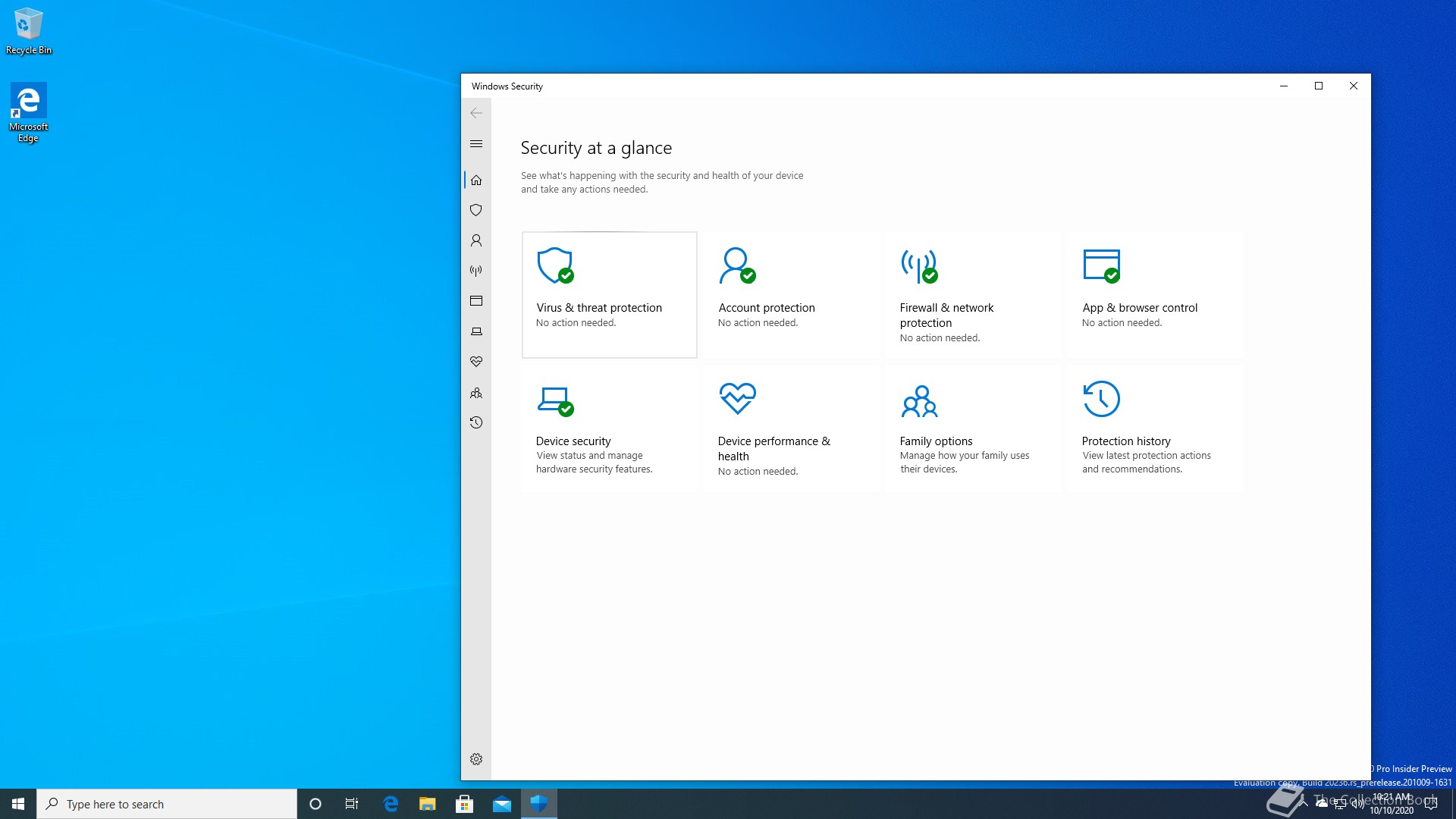This screenshot has width=1456, height=819.
Task: Click the Device security laptop tile icon
Action: pos(555,400)
